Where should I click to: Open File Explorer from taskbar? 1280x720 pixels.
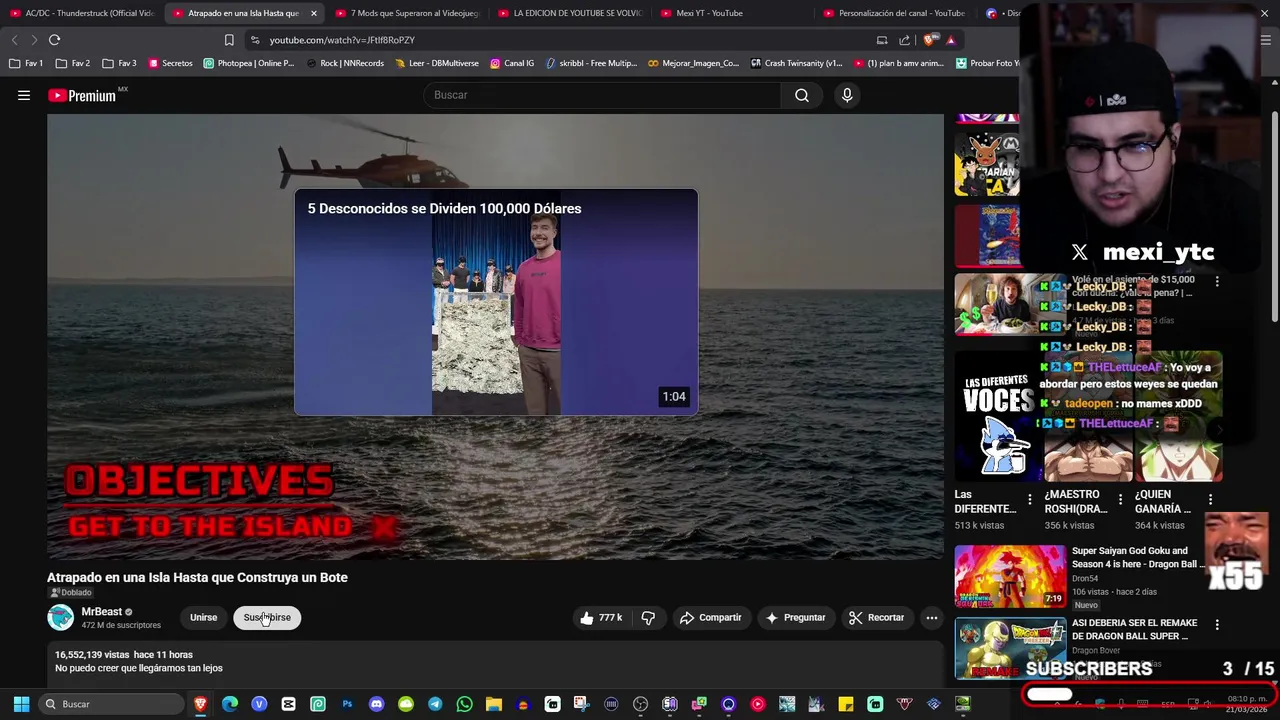point(493,704)
